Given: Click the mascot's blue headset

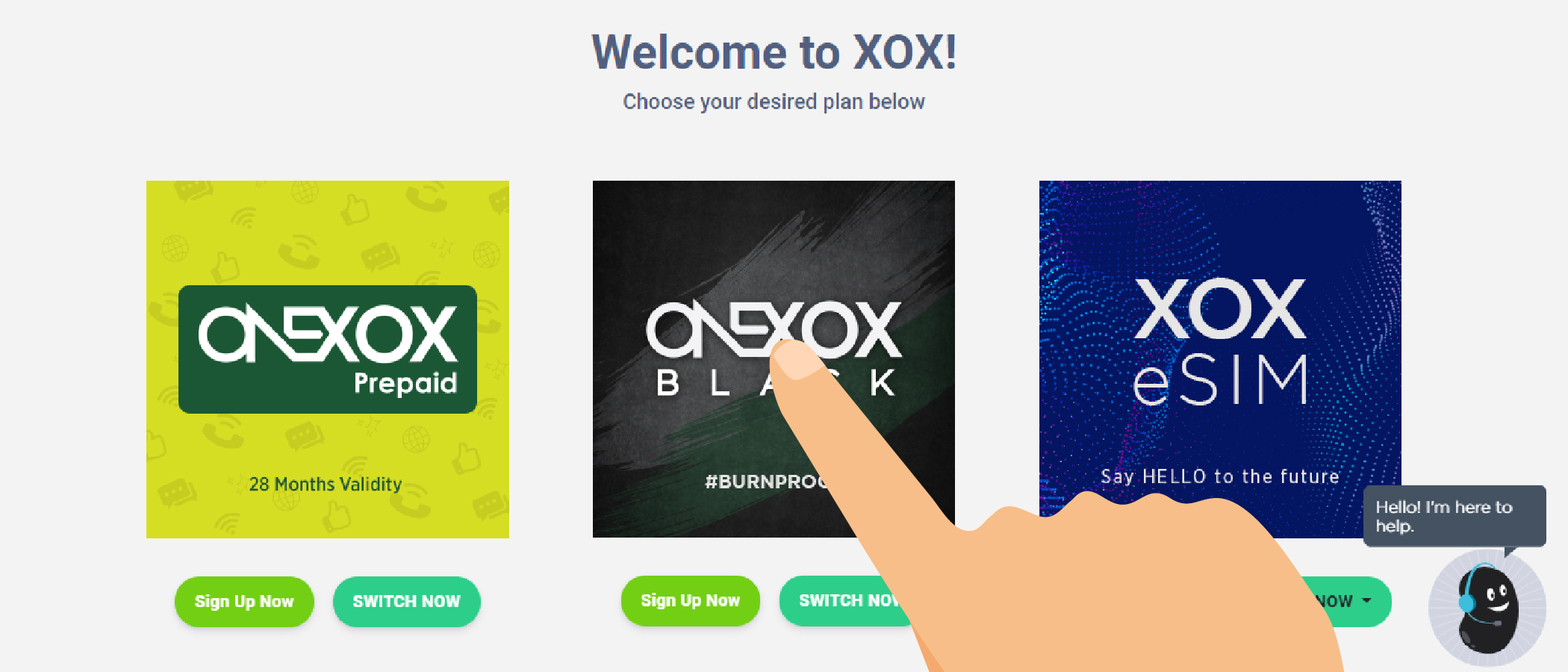Looking at the screenshot, I should pos(1468,591).
